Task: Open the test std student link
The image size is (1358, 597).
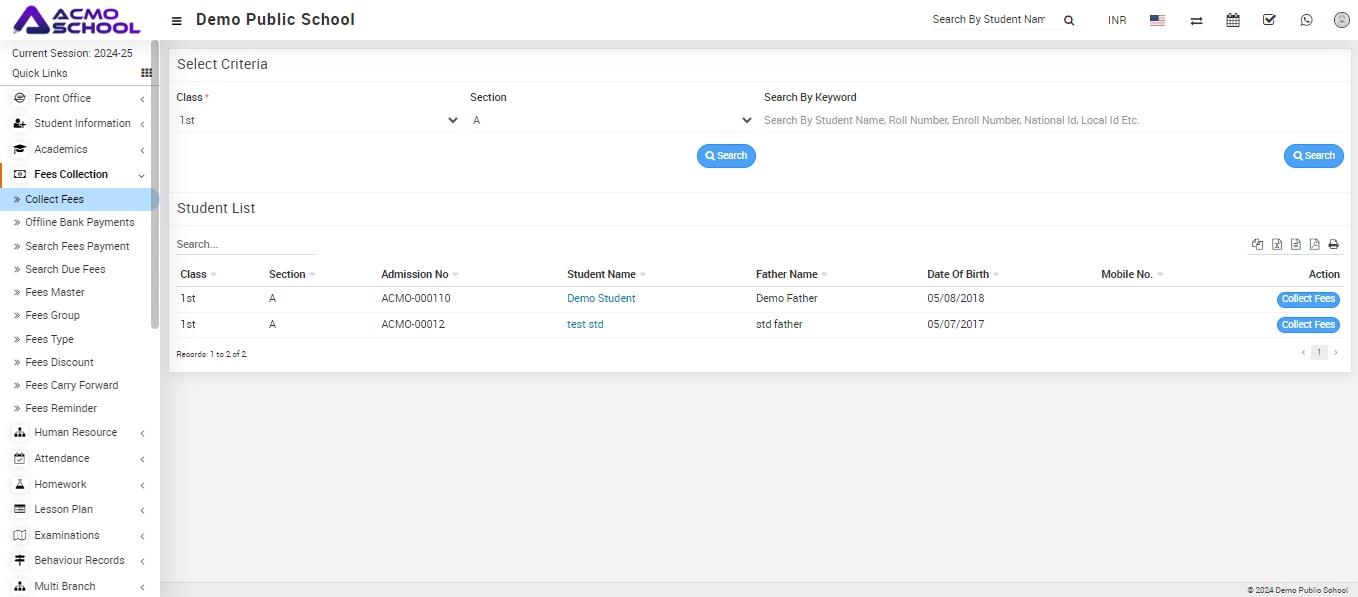Action: tap(585, 325)
